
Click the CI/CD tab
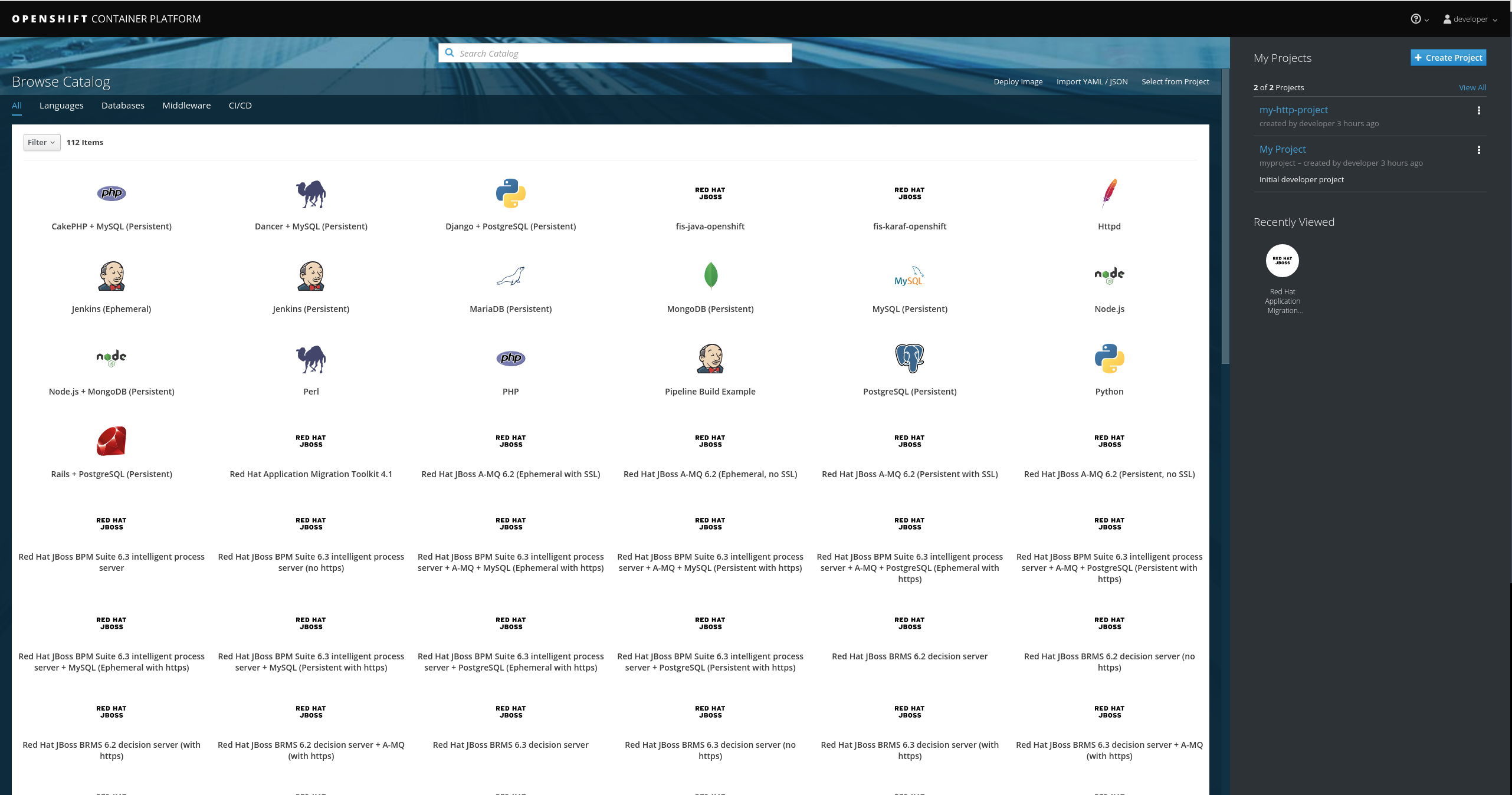point(239,105)
